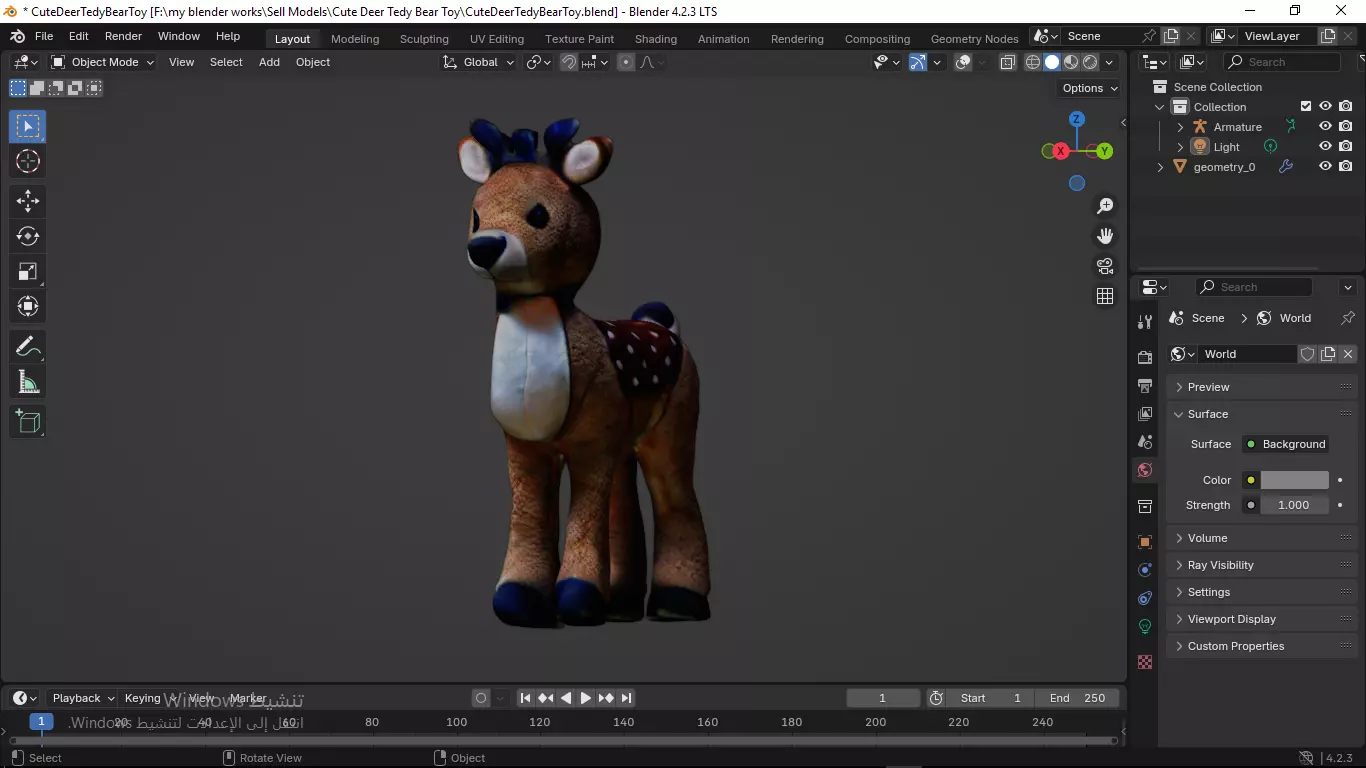Open the Global transform orientation dropdown
The width and height of the screenshot is (1366, 768).
(x=480, y=62)
